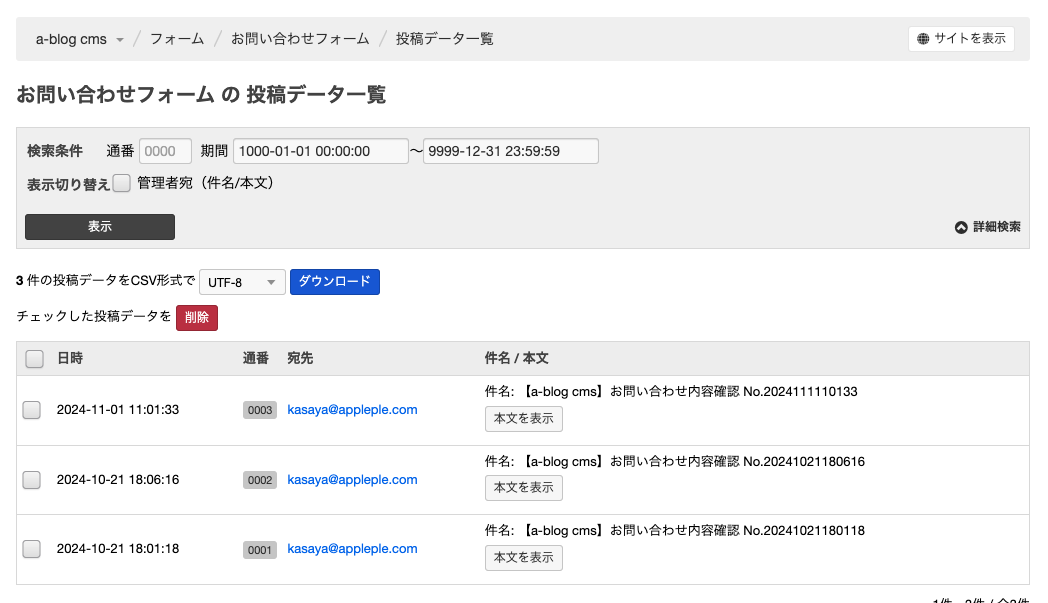Toggle the 管理者宛 (件名/本文) checkbox
1048x603 pixels.
(x=122, y=183)
